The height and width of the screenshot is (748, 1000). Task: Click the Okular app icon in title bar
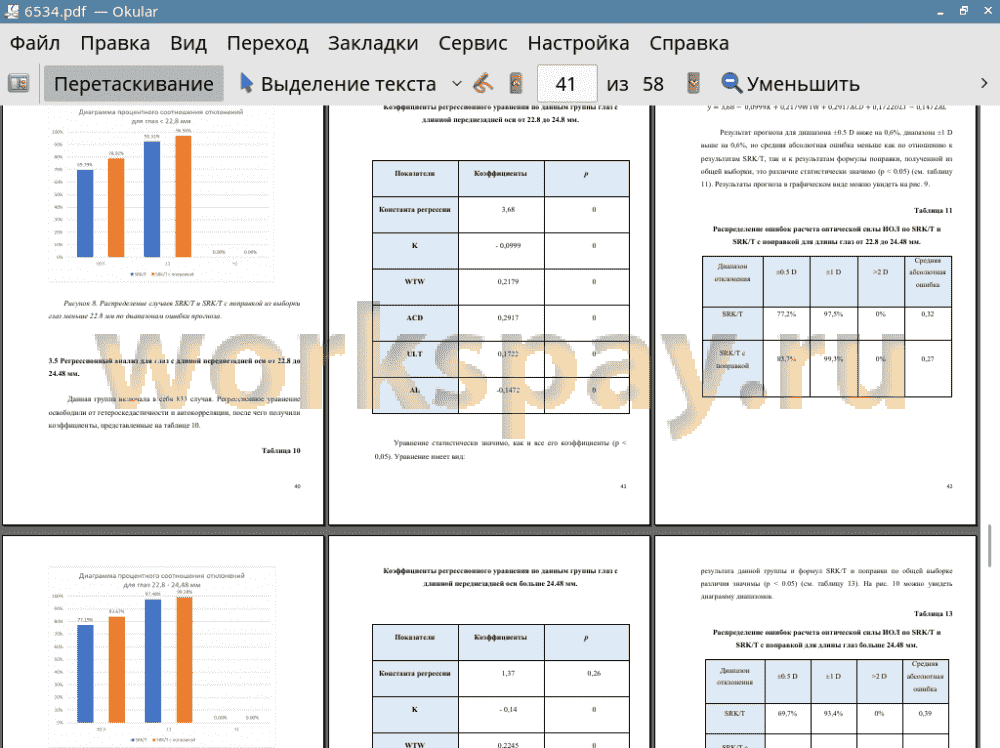click(11, 11)
